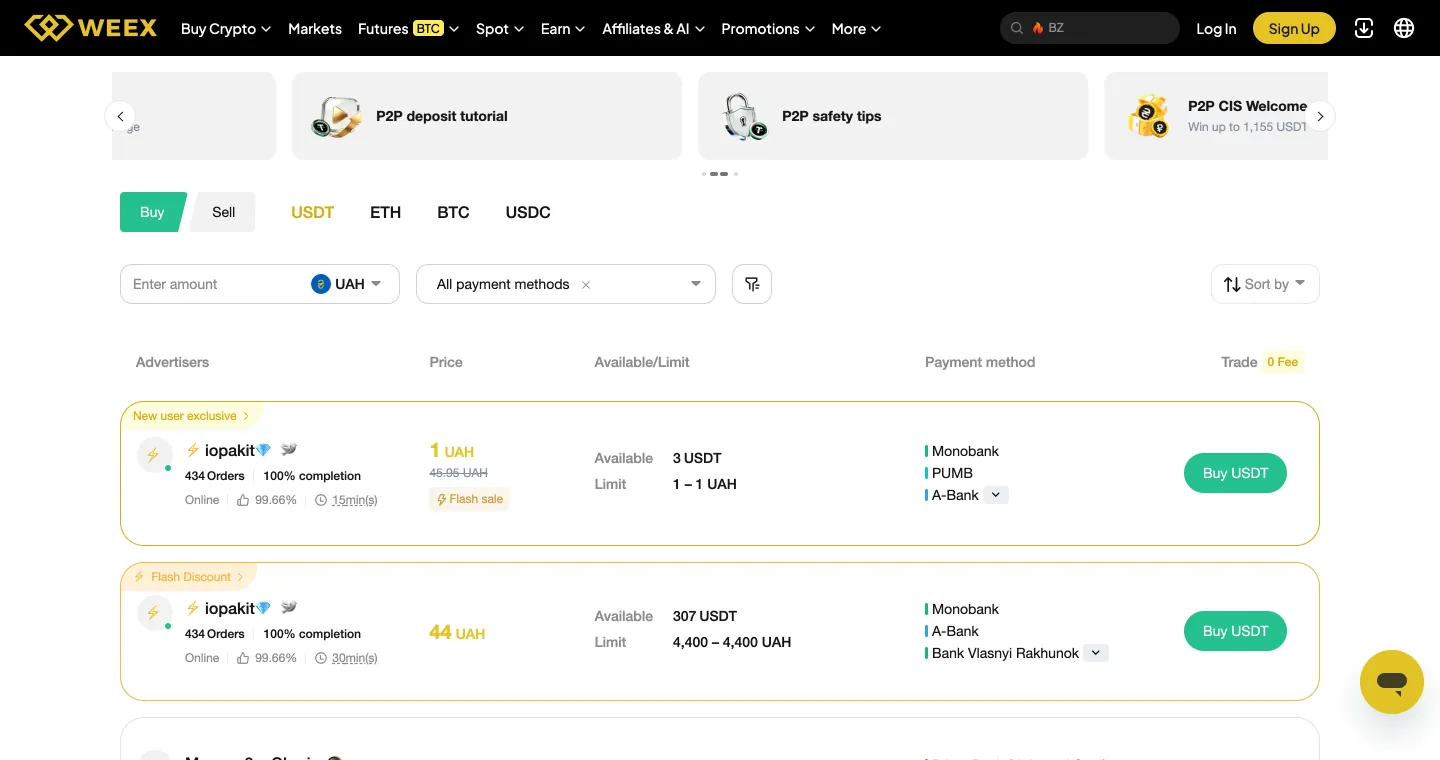Click the 30min(s) time label
The image size is (1440, 760).
pyautogui.click(x=354, y=658)
